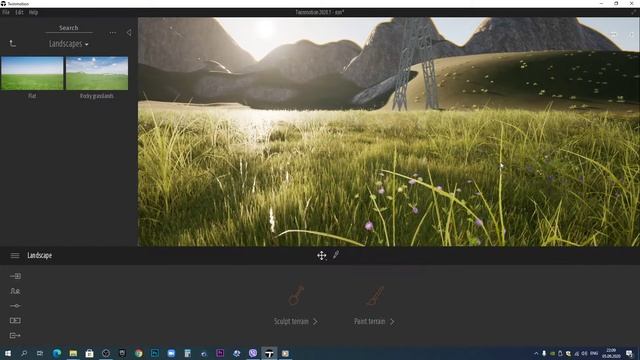Click the Landscape header label

tap(40, 256)
